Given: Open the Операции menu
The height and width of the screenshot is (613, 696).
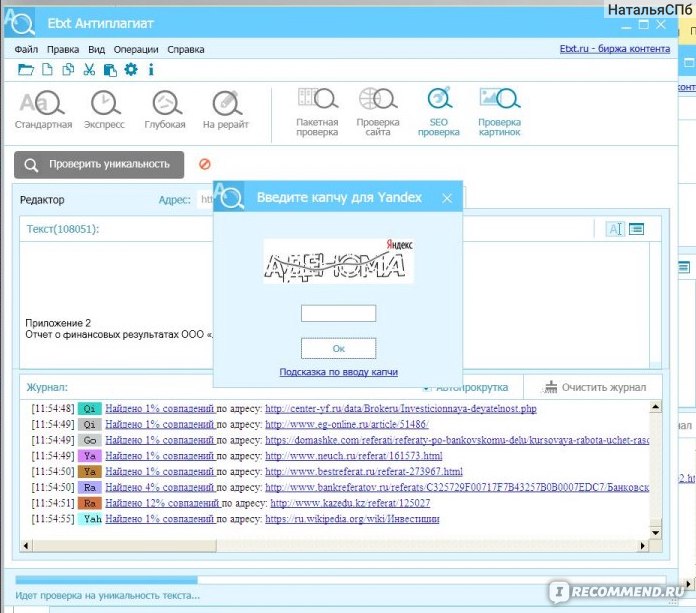Looking at the screenshot, I should coord(135,49).
